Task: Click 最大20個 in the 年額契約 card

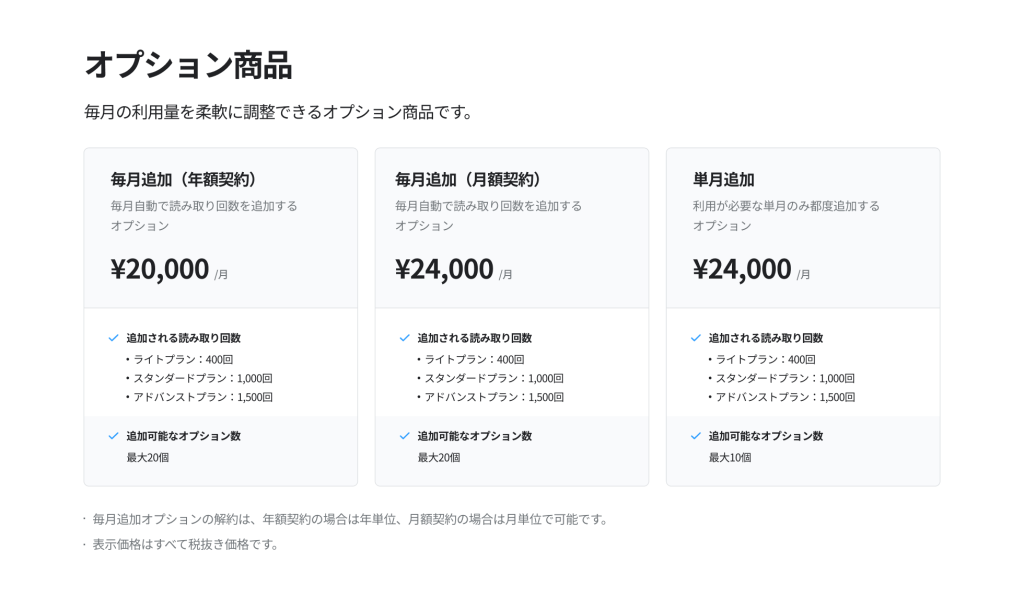Action: (148, 457)
